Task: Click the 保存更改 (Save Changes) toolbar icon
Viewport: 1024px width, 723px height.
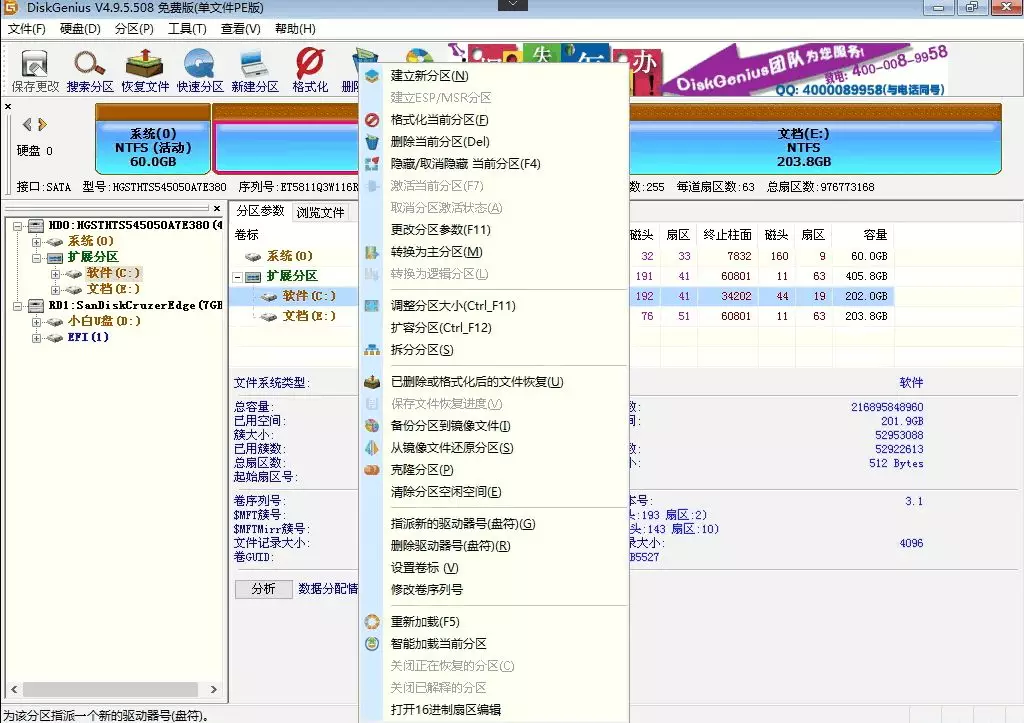Action: [35, 70]
